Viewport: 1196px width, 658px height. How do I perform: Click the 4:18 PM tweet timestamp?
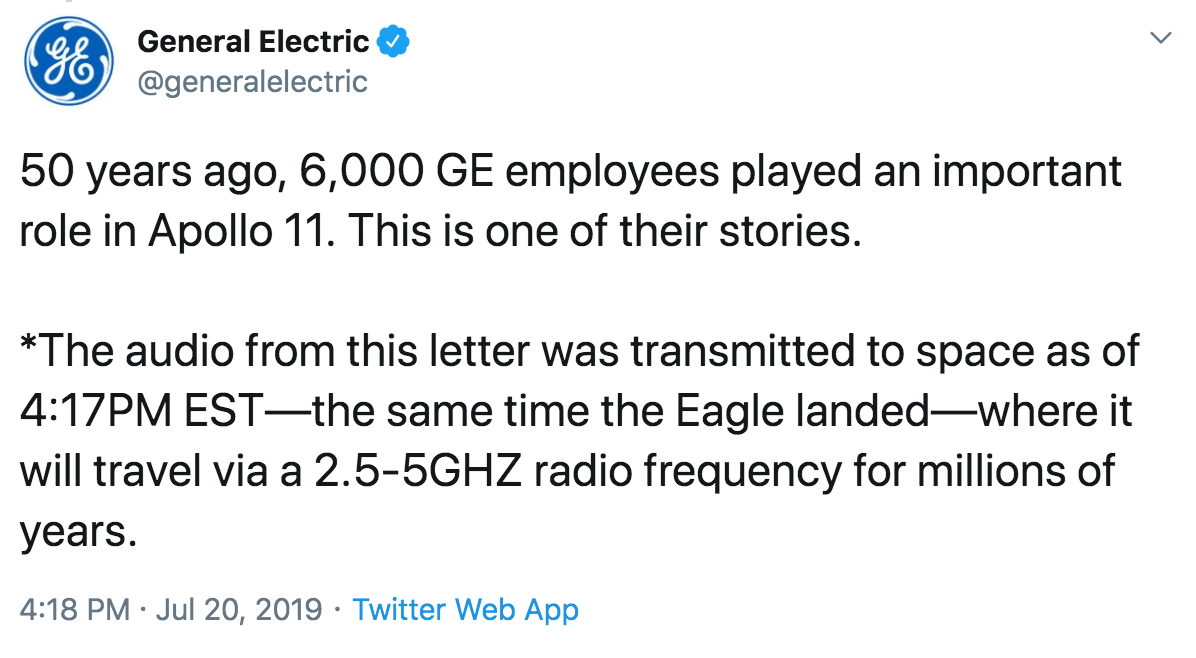pos(75,610)
